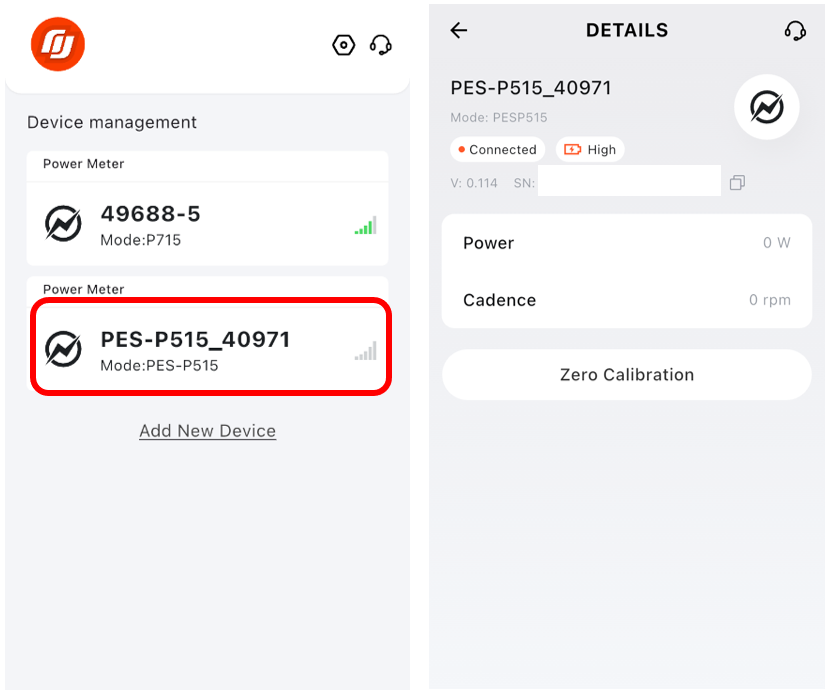Click the SN serial number field
The width and height of the screenshot is (831, 697).
coord(629,181)
